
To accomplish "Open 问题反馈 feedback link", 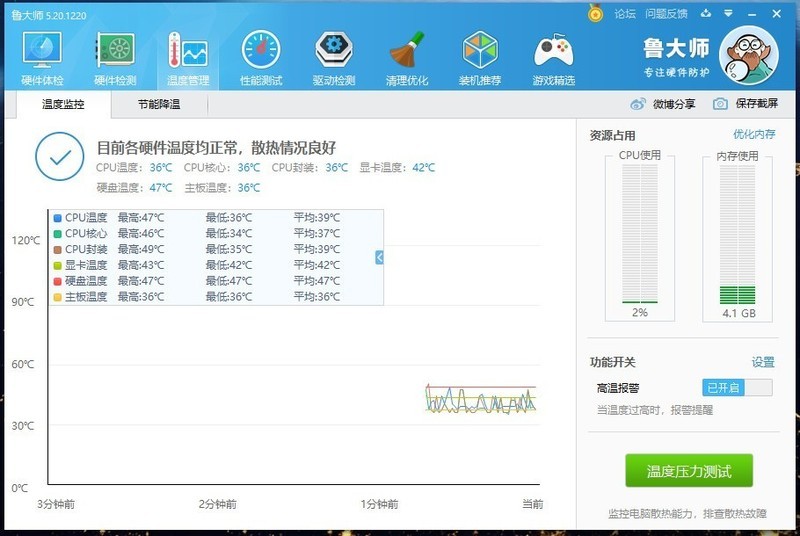I will coord(666,14).
